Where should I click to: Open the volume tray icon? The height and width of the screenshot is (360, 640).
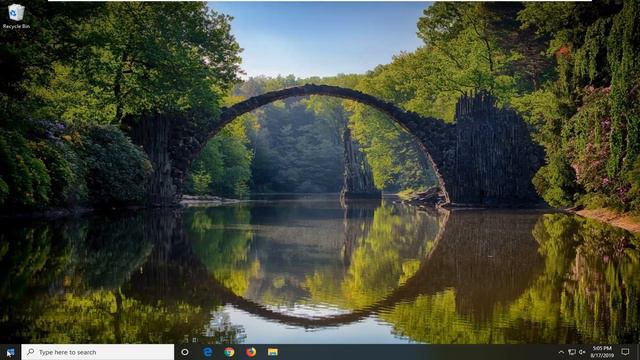[x=582, y=352]
